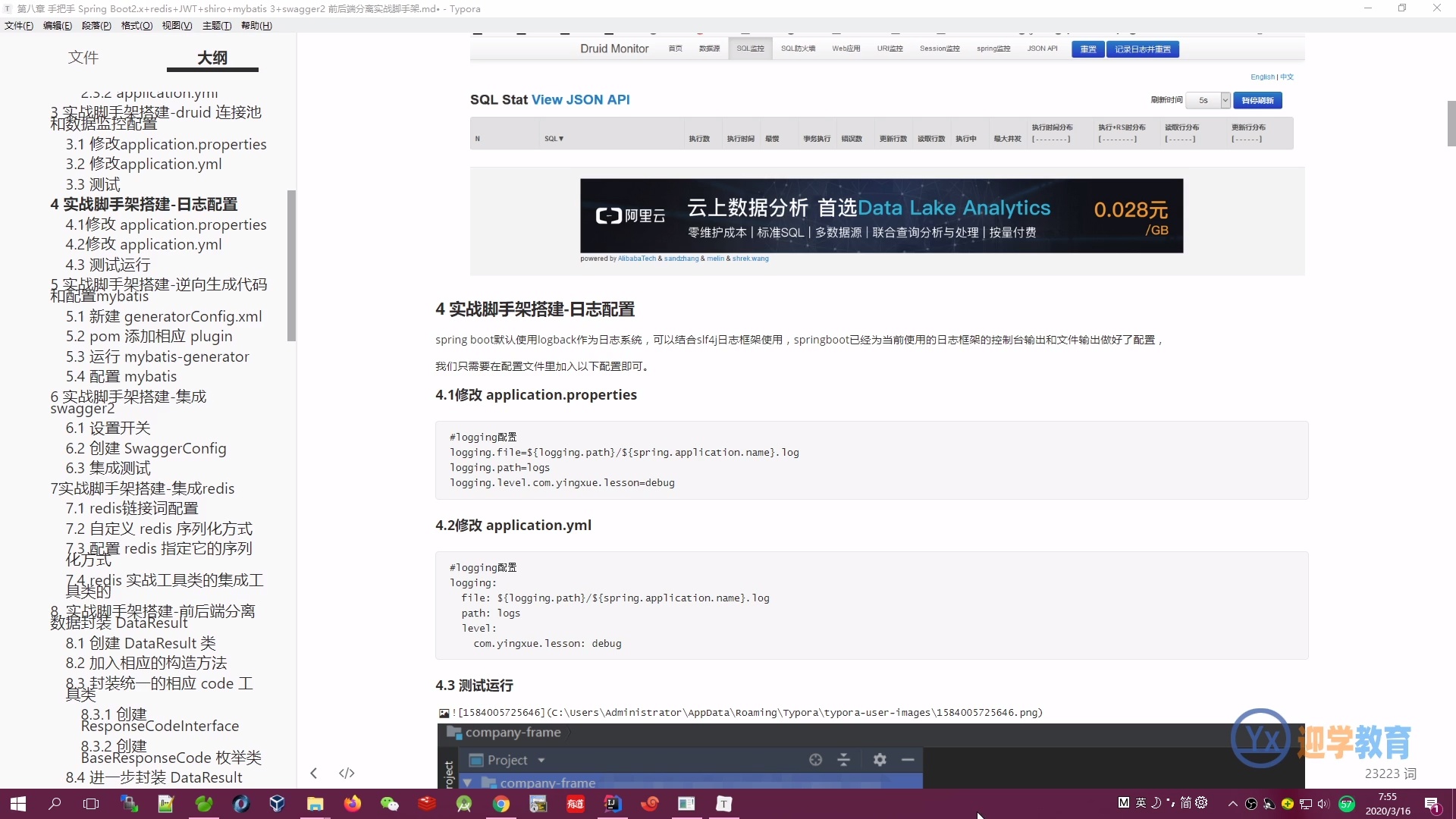The width and height of the screenshot is (1456, 819).
Task: Click the Druid Monitor logo
Action: (x=614, y=48)
